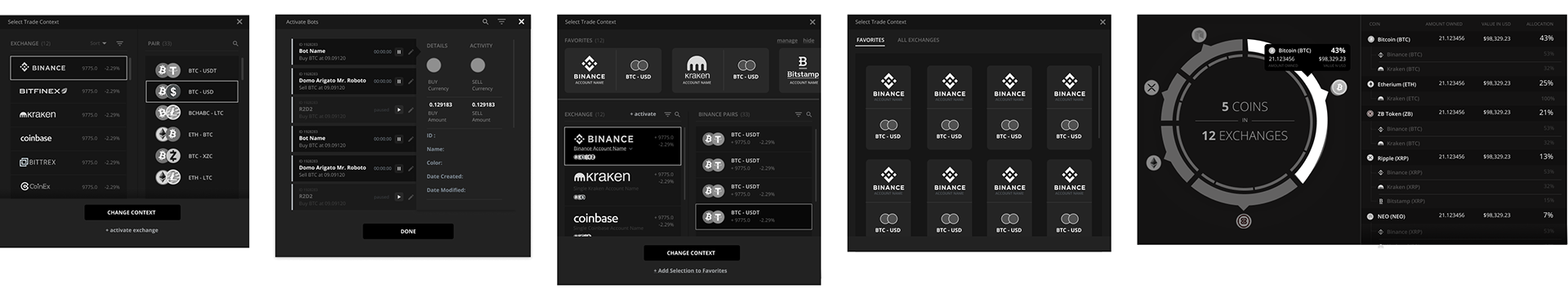Click '+ Add Selection to Favorites'
The image size is (1568, 302).
click(x=690, y=270)
